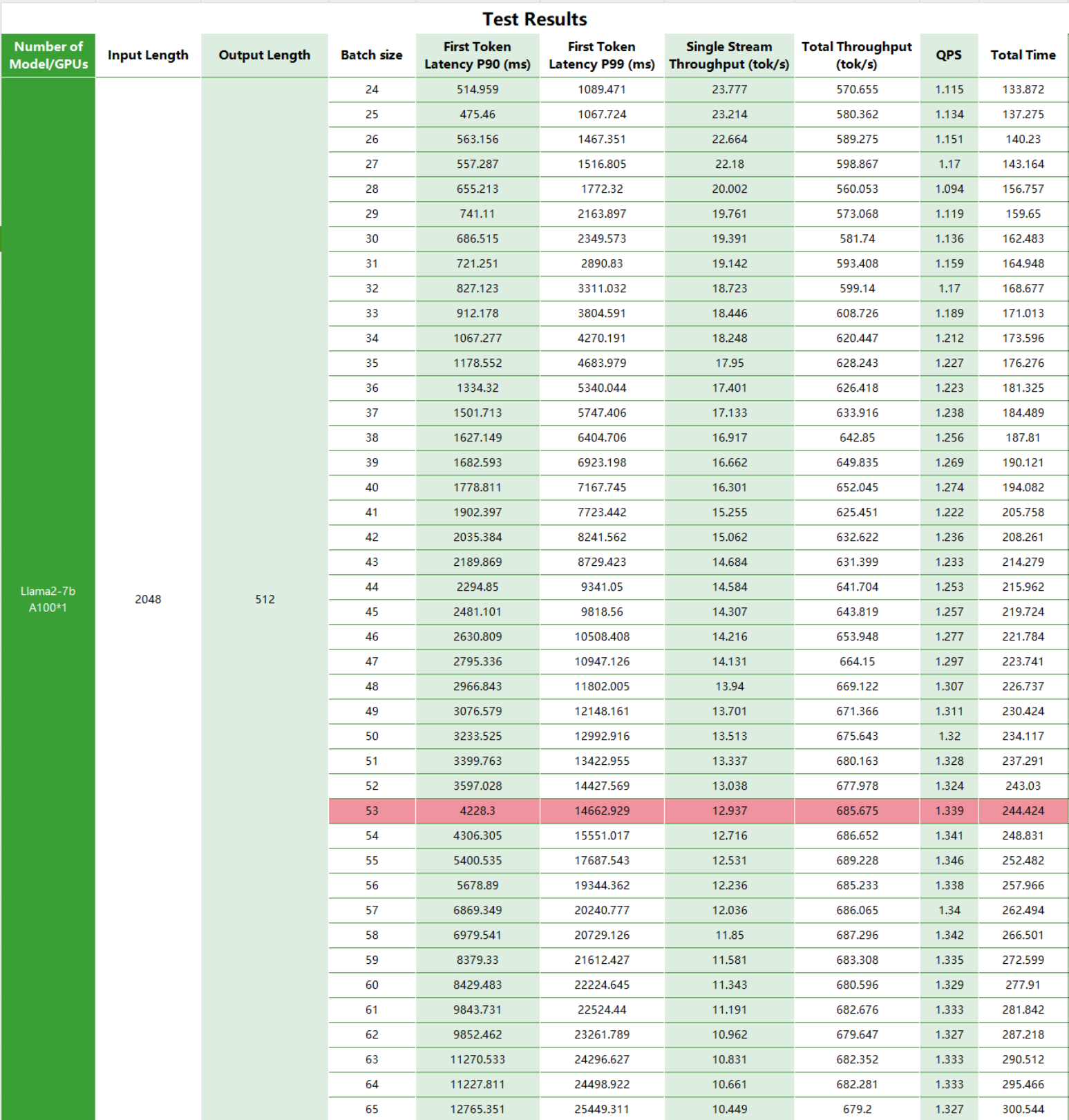Click total time value '133.872'
1069x1120 pixels.
(x=1023, y=89)
